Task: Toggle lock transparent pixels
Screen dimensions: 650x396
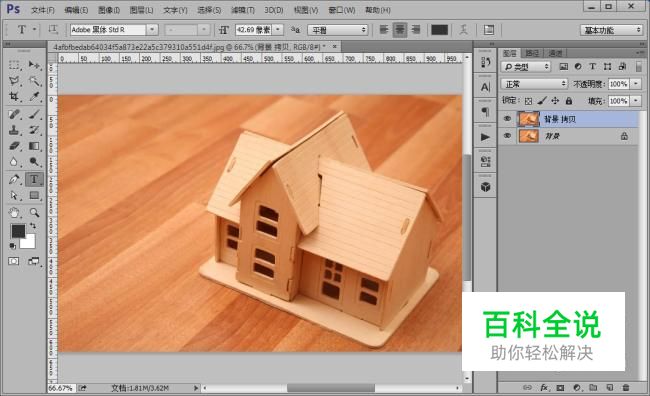Action: point(528,101)
